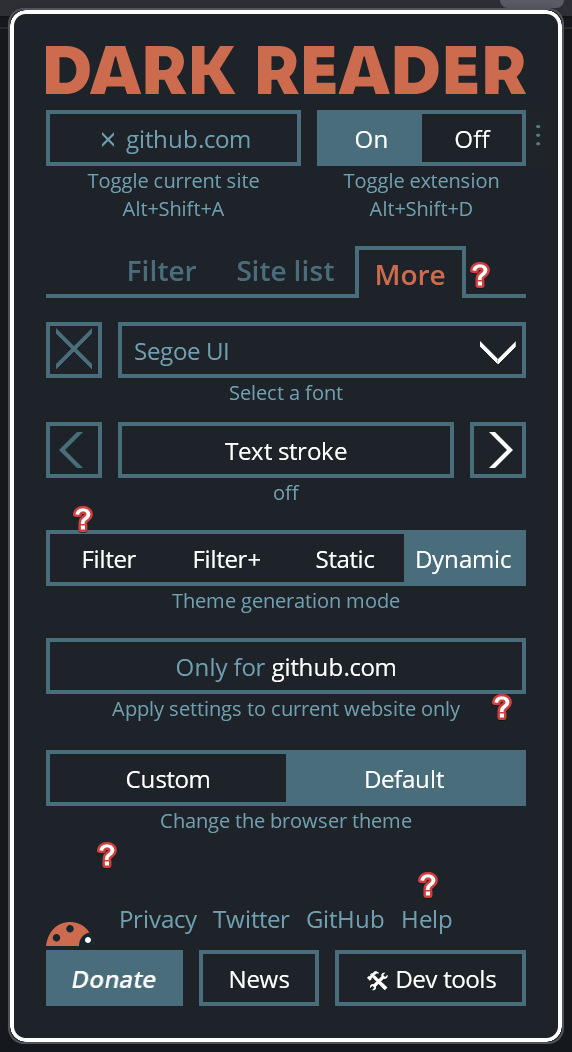This screenshot has height=1052, width=572.
Task: Click the 'Theme generation mode' label
Action: pyautogui.click(x=286, y=601)
